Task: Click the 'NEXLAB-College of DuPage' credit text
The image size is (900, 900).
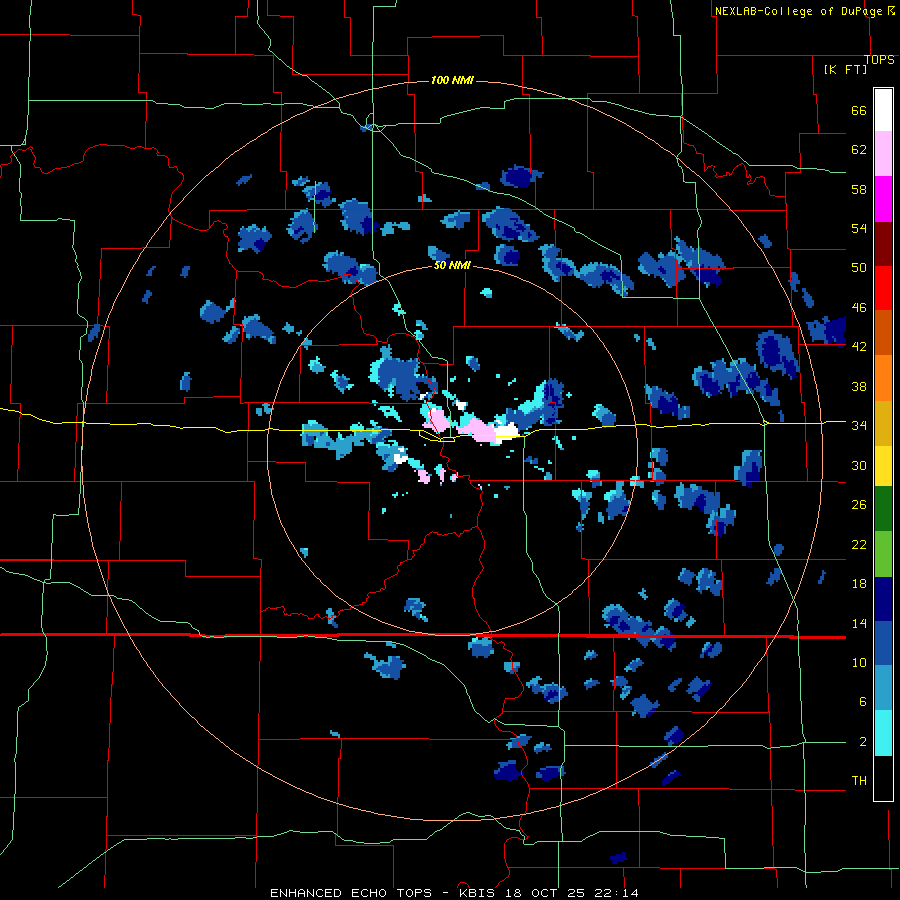Action: [x=798, y=11]
